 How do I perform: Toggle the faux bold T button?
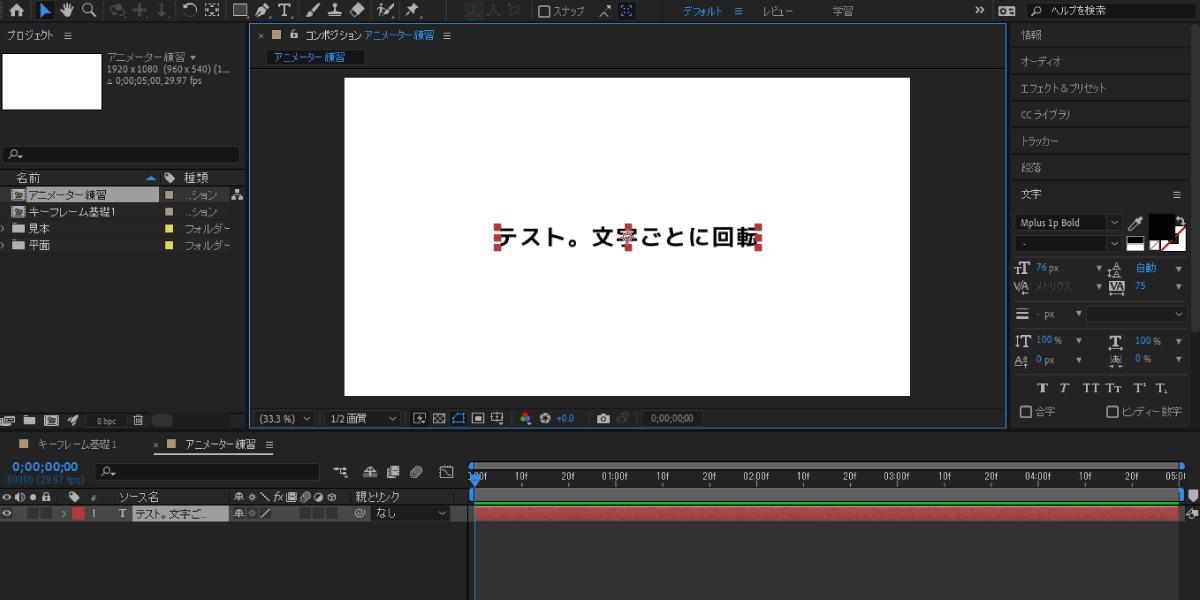(1043, 388)
